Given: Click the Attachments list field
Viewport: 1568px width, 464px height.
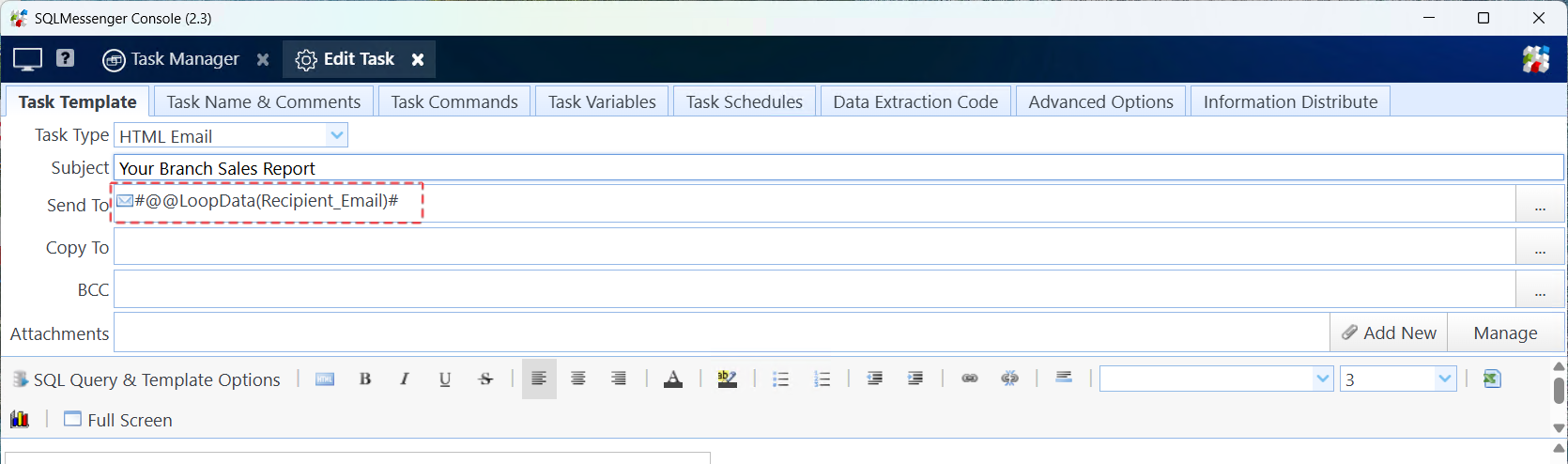Looking at the screenshot, I should point(721,333).
